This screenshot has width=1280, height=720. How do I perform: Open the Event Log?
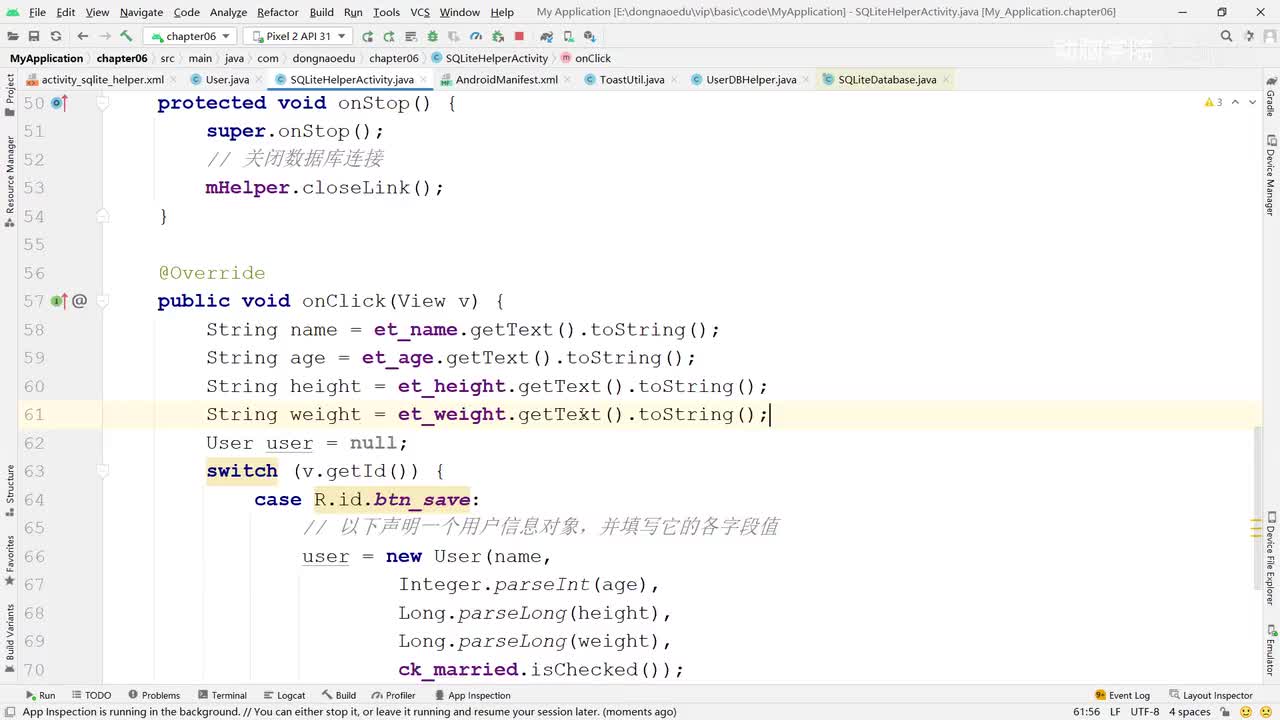pos(1122,695)
